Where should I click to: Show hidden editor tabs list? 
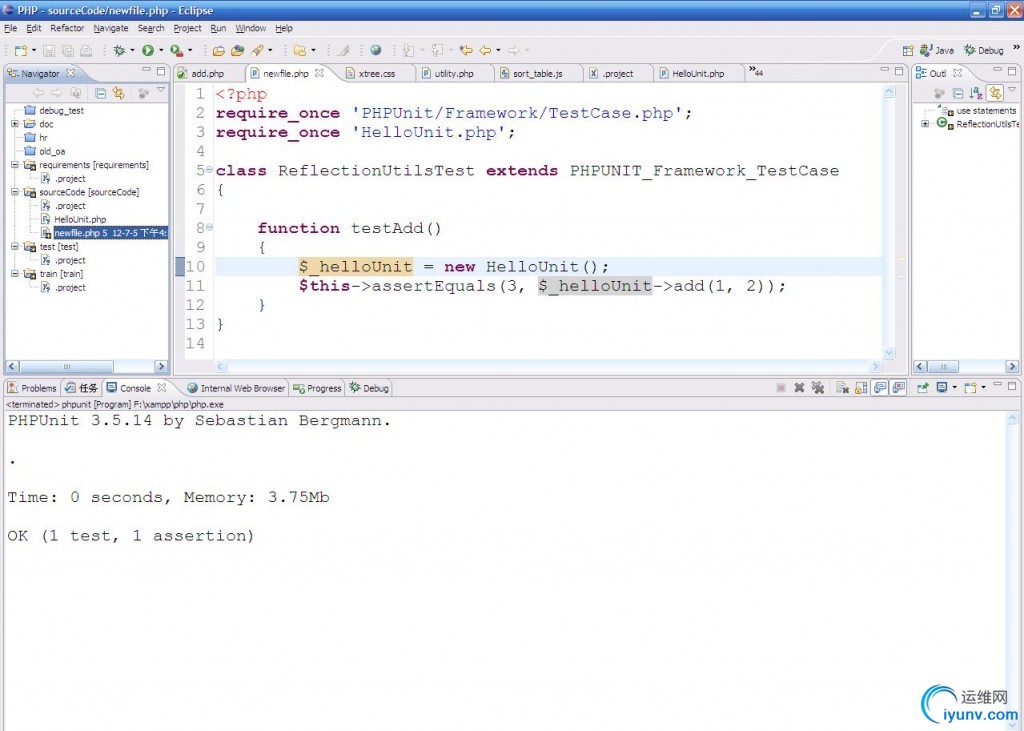756,71
